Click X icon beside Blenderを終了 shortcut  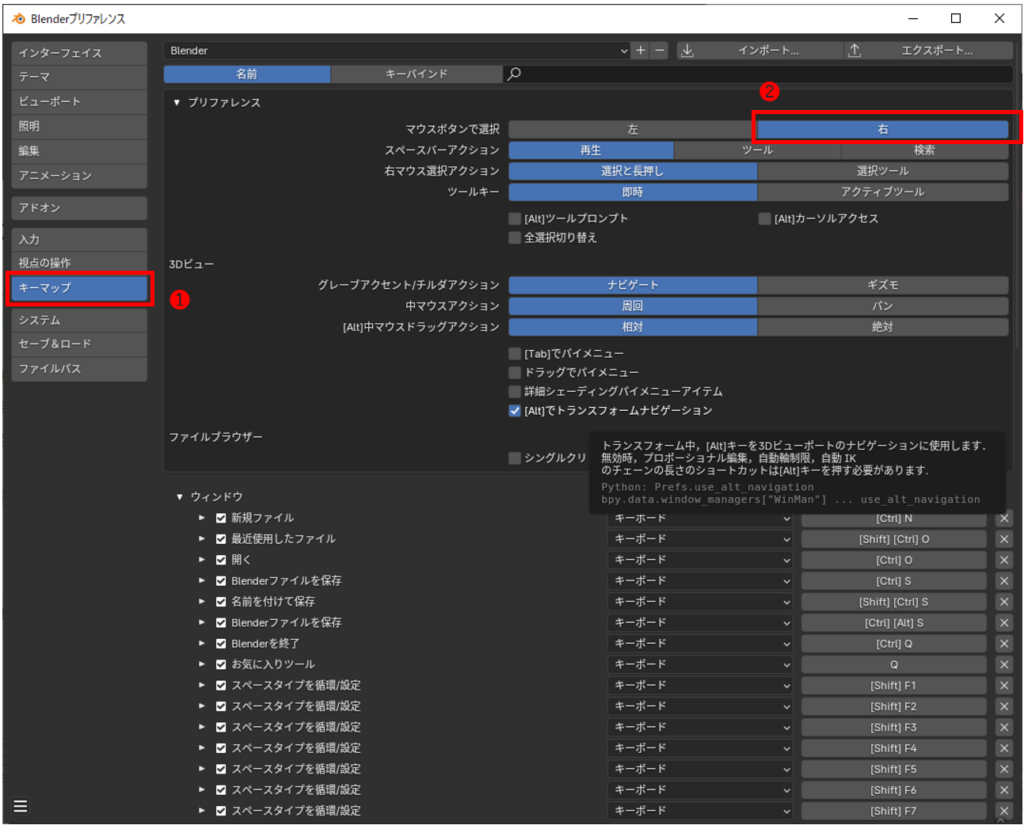1004,644
